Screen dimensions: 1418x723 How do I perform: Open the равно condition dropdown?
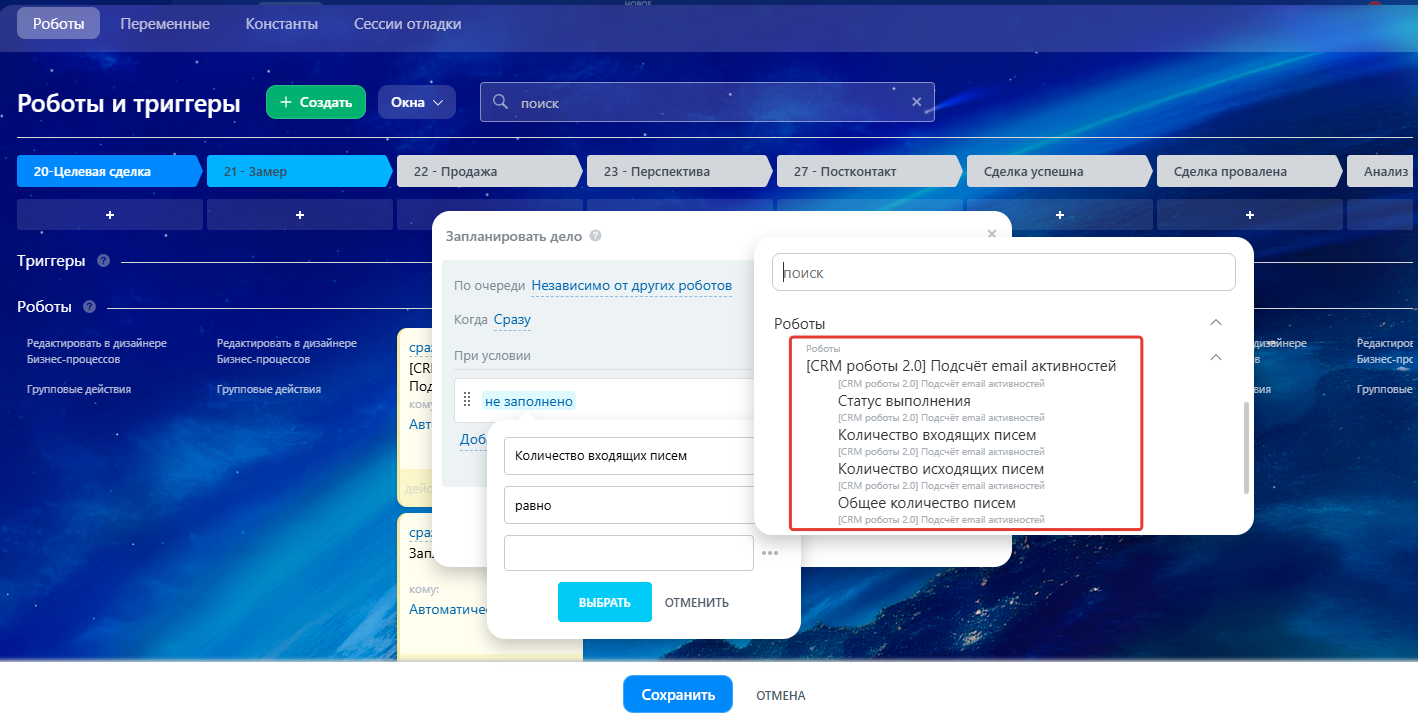[x=628, y=505]
